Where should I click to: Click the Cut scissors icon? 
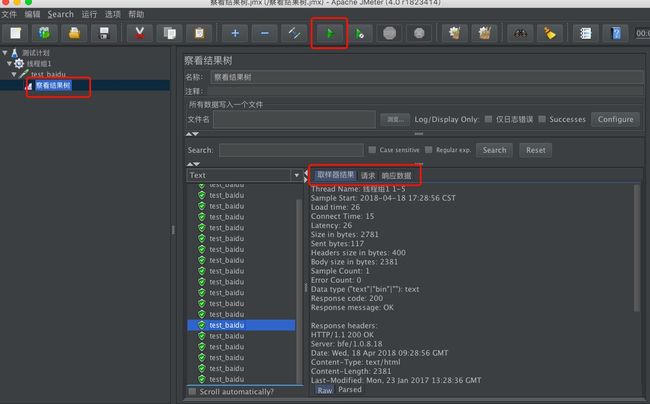[x=140, y=33]
